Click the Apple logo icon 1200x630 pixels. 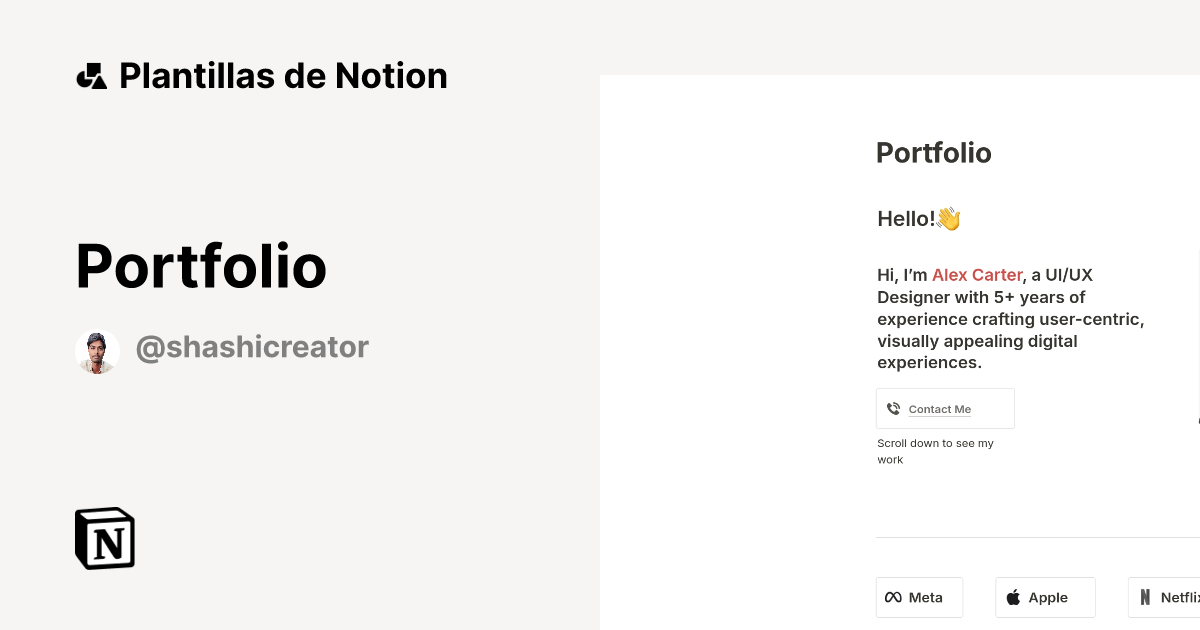(1013, 597)
